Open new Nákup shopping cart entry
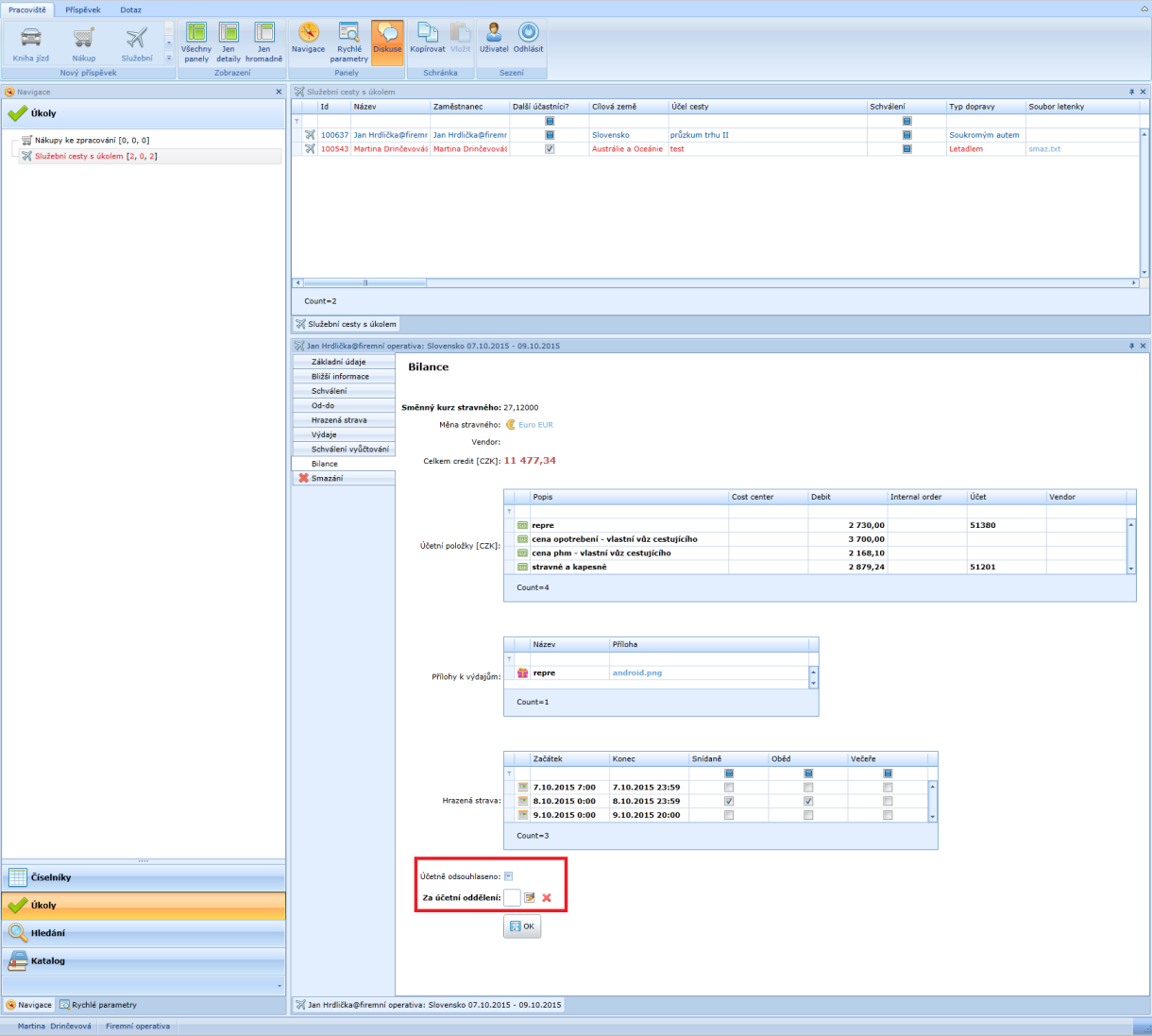Screen dimensions: 1152x1036 coord(84,38)
